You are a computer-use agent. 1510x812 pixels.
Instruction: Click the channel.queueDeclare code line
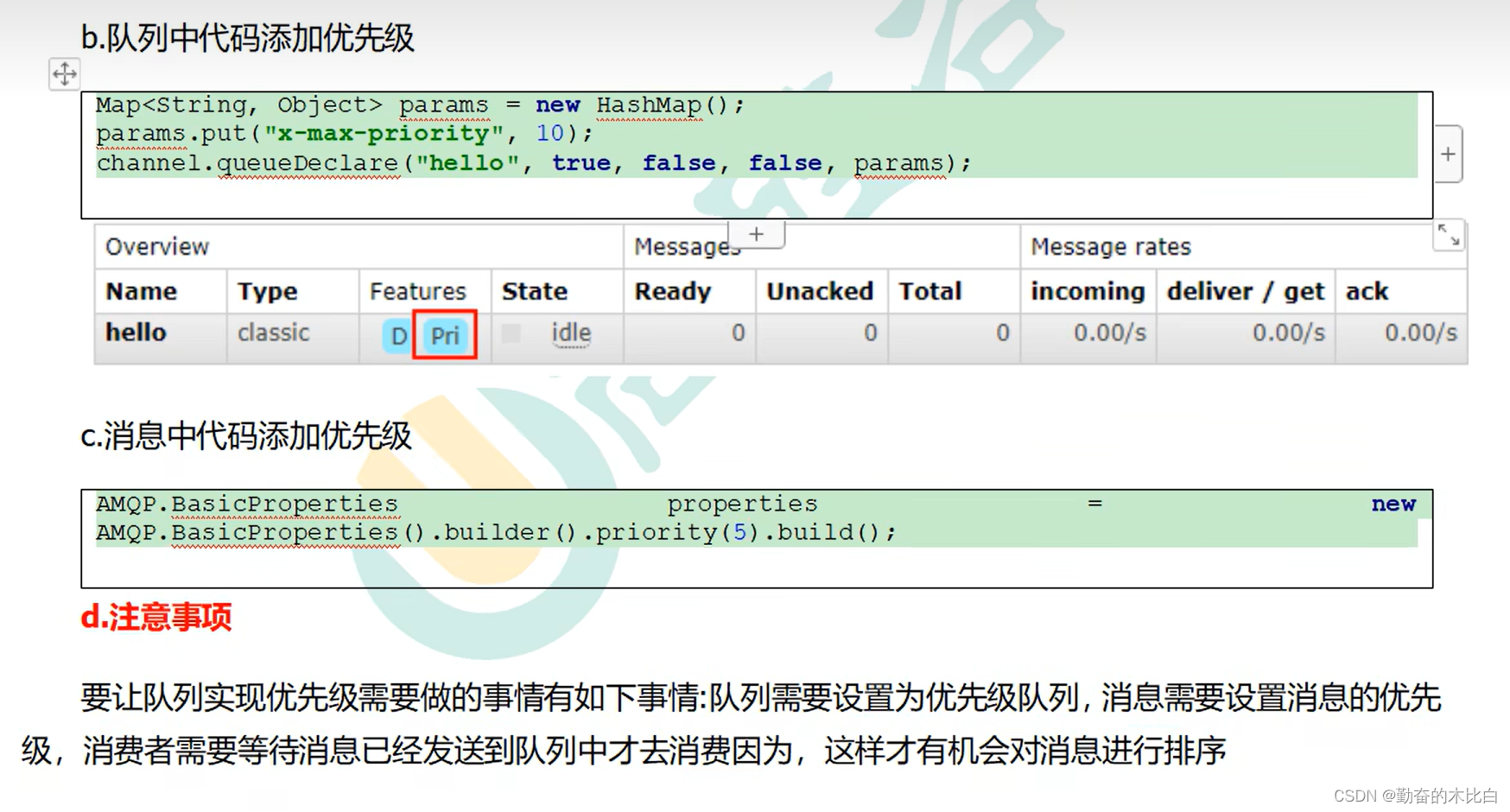coord(533,163)
